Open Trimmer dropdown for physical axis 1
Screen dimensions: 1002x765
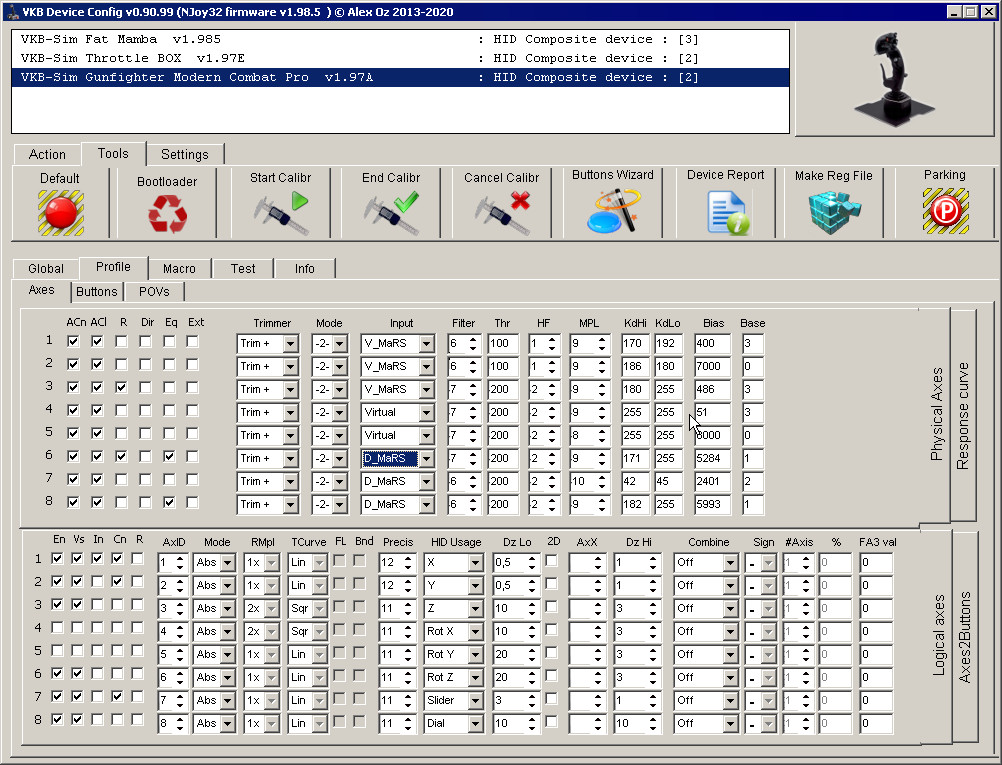click(x=291, y=344)
